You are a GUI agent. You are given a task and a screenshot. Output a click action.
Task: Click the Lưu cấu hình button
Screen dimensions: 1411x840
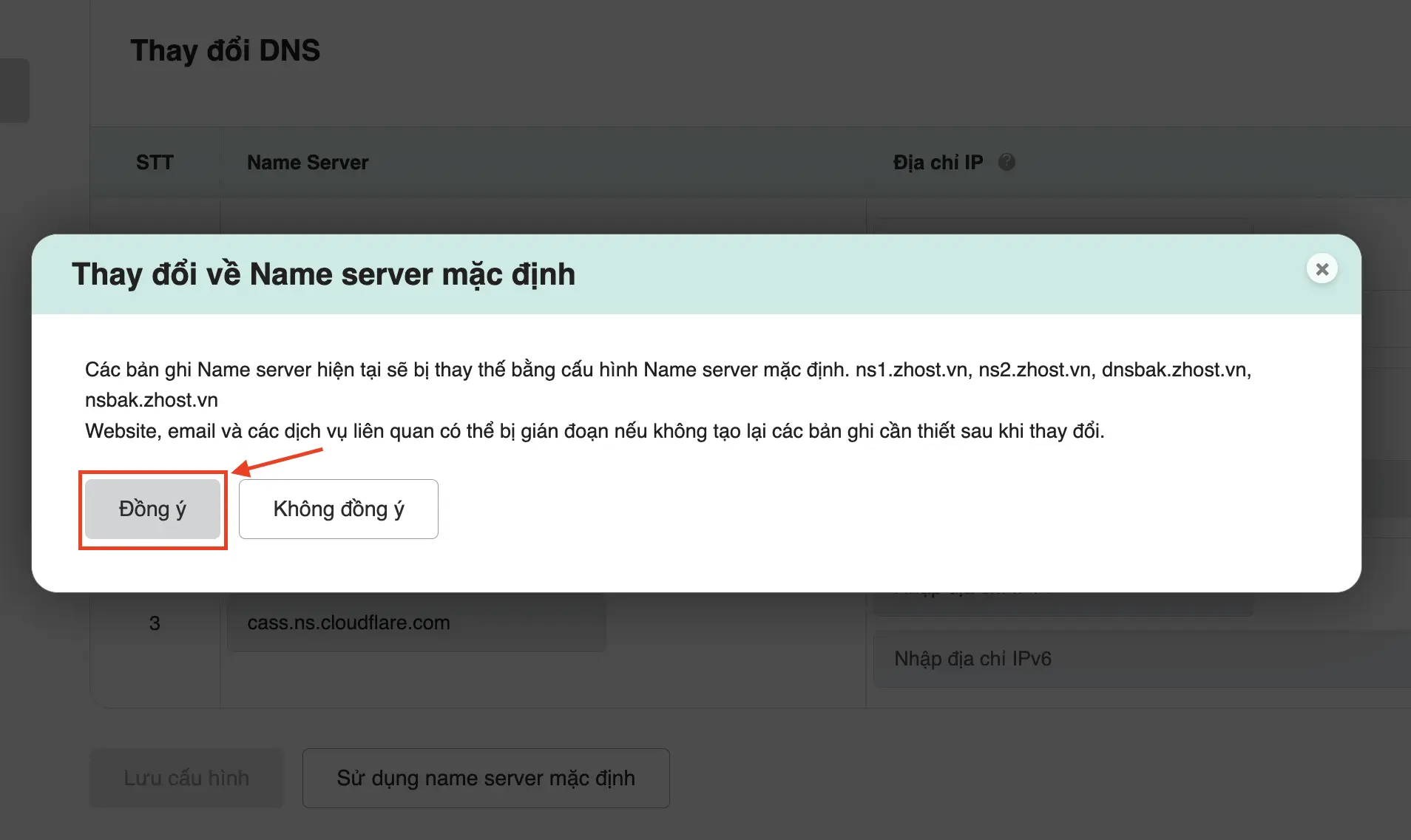(x=186, y=778)
